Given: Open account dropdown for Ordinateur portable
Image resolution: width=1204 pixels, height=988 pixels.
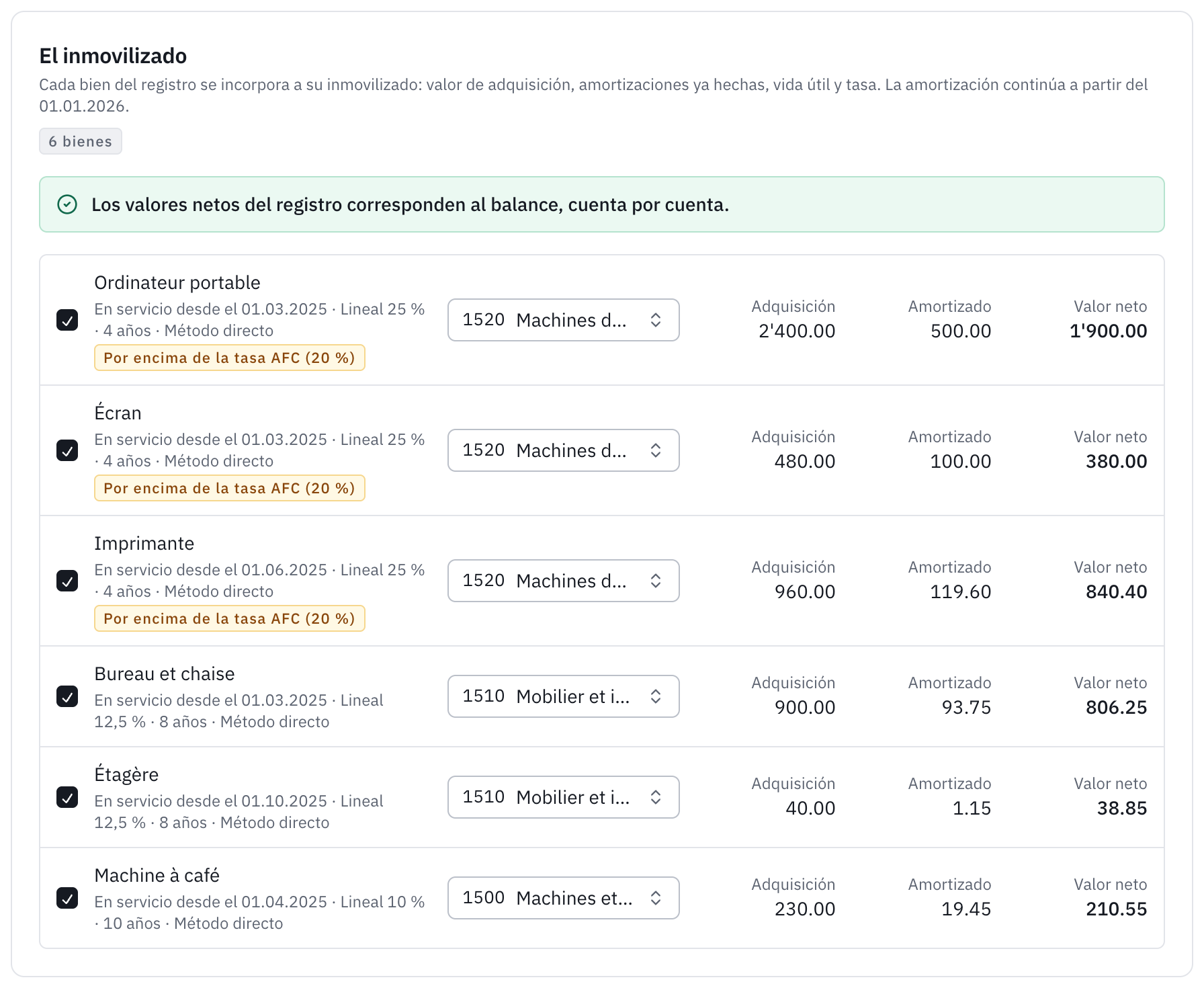Looking at the screenshot, I should point(563,320).
